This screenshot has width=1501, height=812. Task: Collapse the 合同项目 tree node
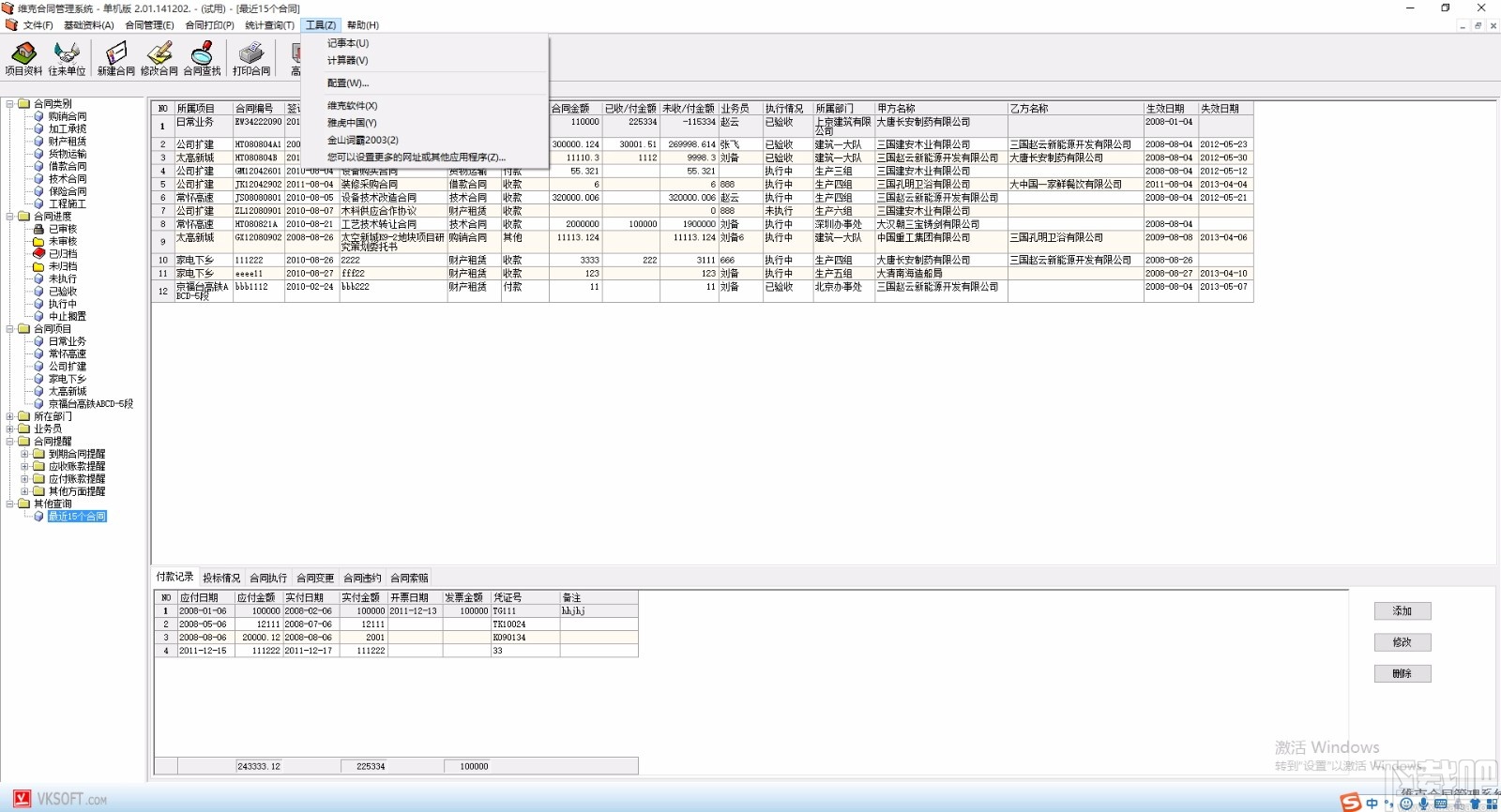point(10,329)
